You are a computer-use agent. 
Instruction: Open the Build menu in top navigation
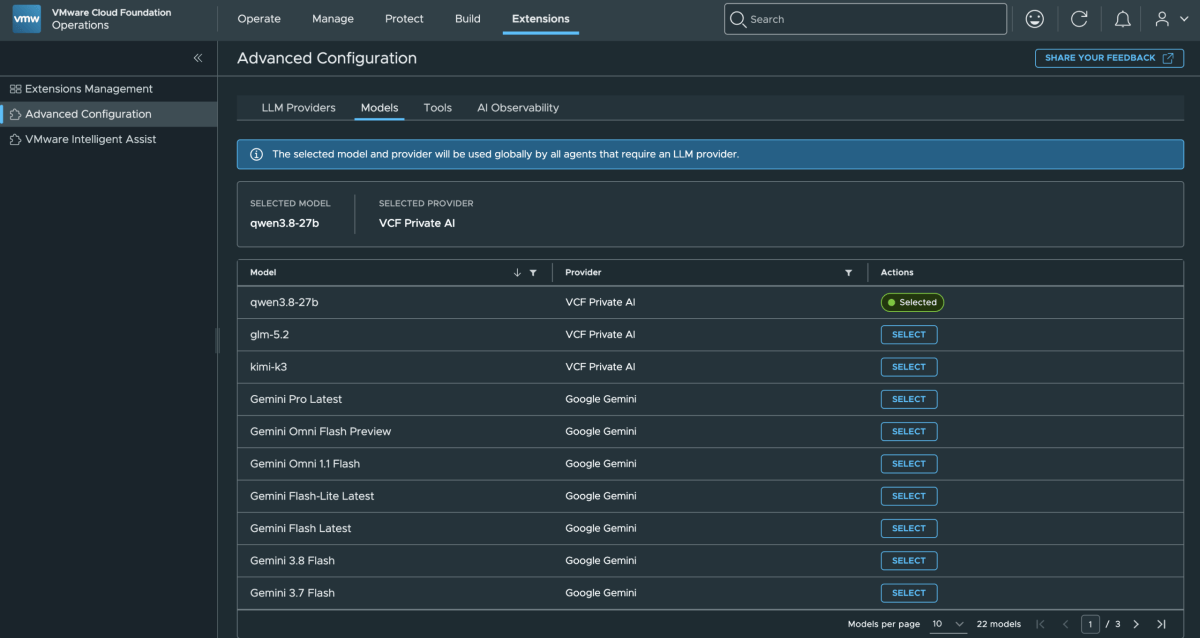[x=468, y=19]
